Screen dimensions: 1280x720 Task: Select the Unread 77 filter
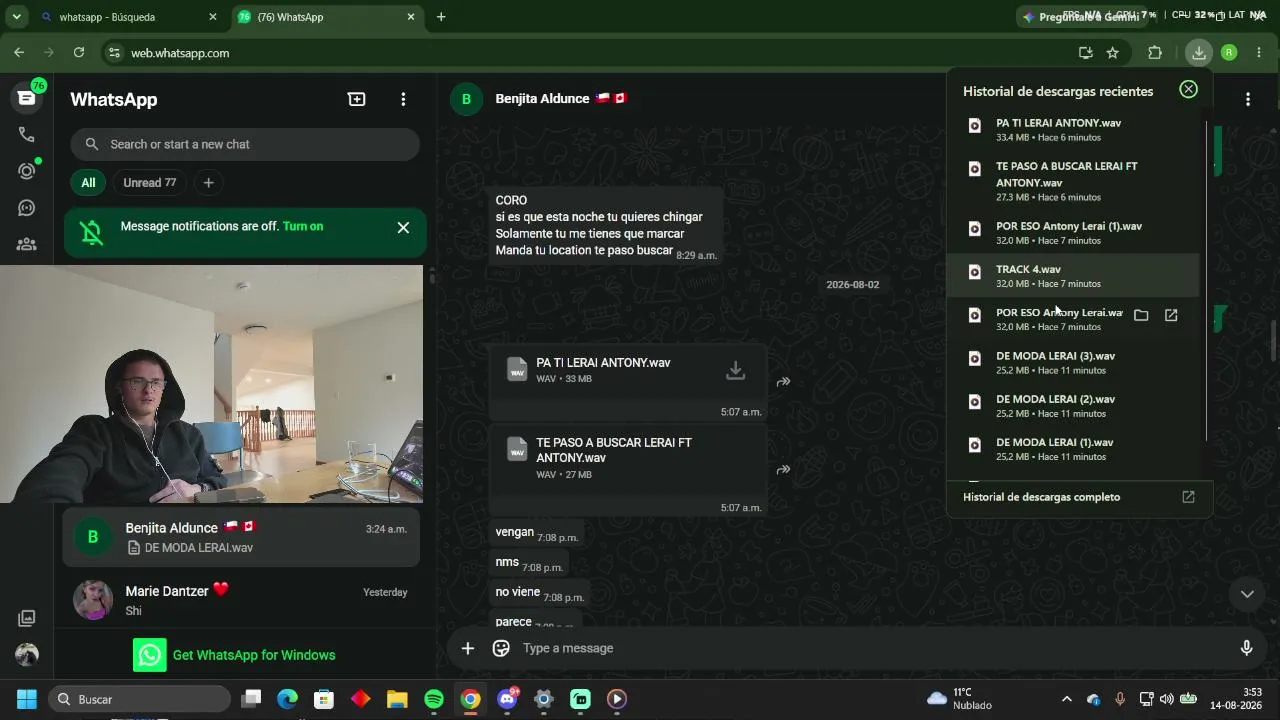point(149,183)
